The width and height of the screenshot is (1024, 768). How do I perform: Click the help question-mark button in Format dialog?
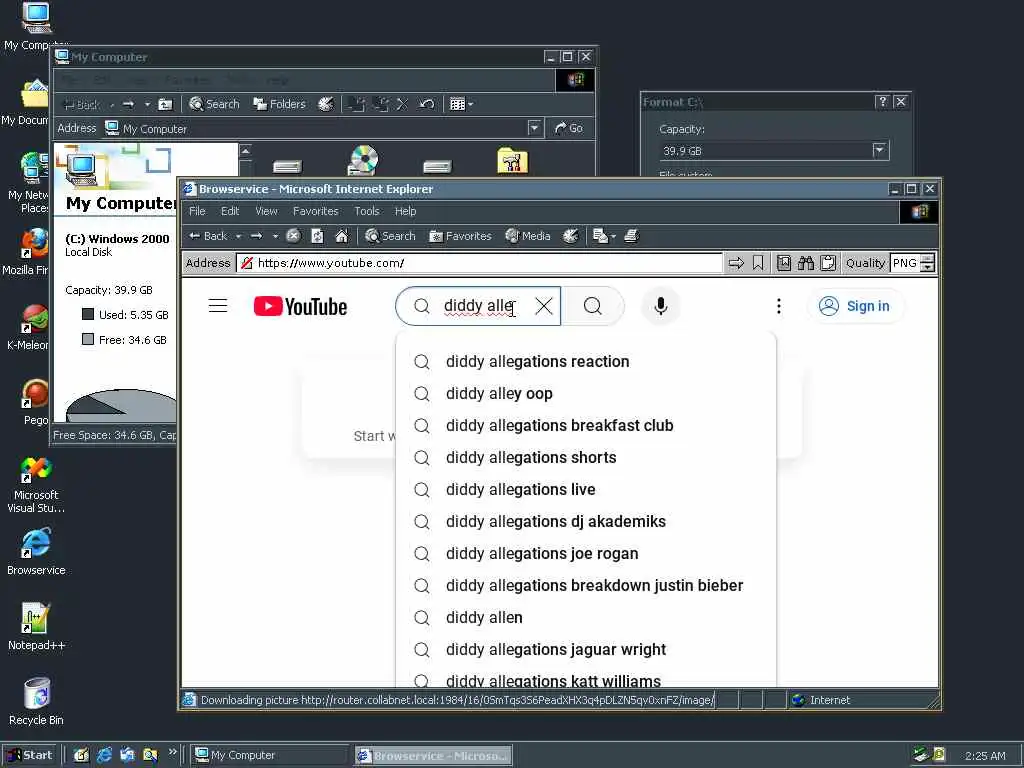pyautogui.click(x=882, y=101)
